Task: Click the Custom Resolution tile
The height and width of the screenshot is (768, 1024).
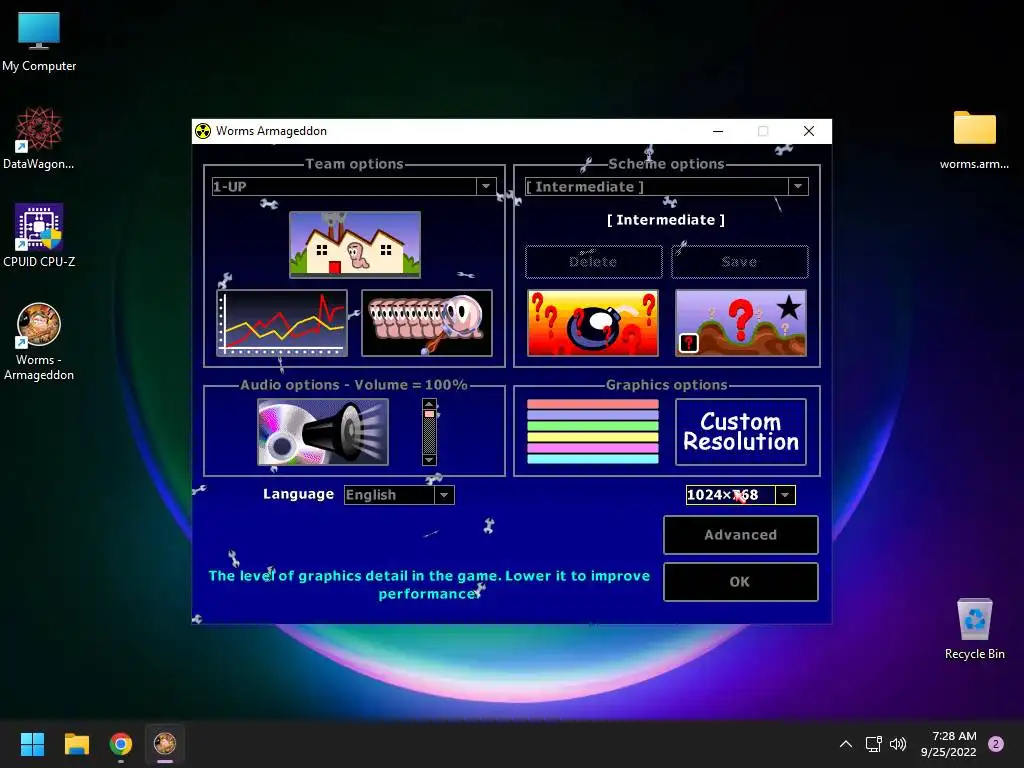Action: click(741, 432)
